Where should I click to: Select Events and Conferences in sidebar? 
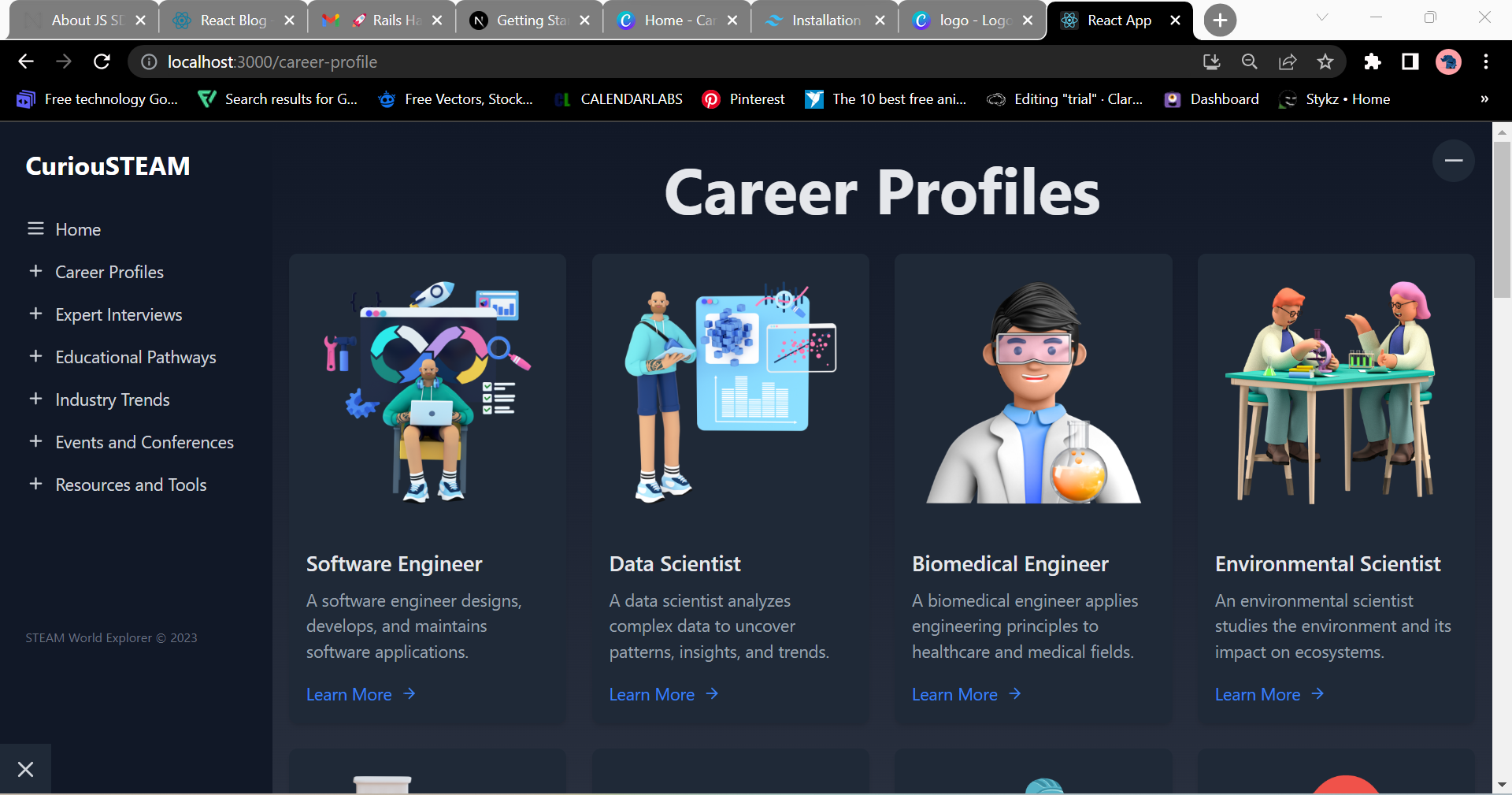click(144, 442)
